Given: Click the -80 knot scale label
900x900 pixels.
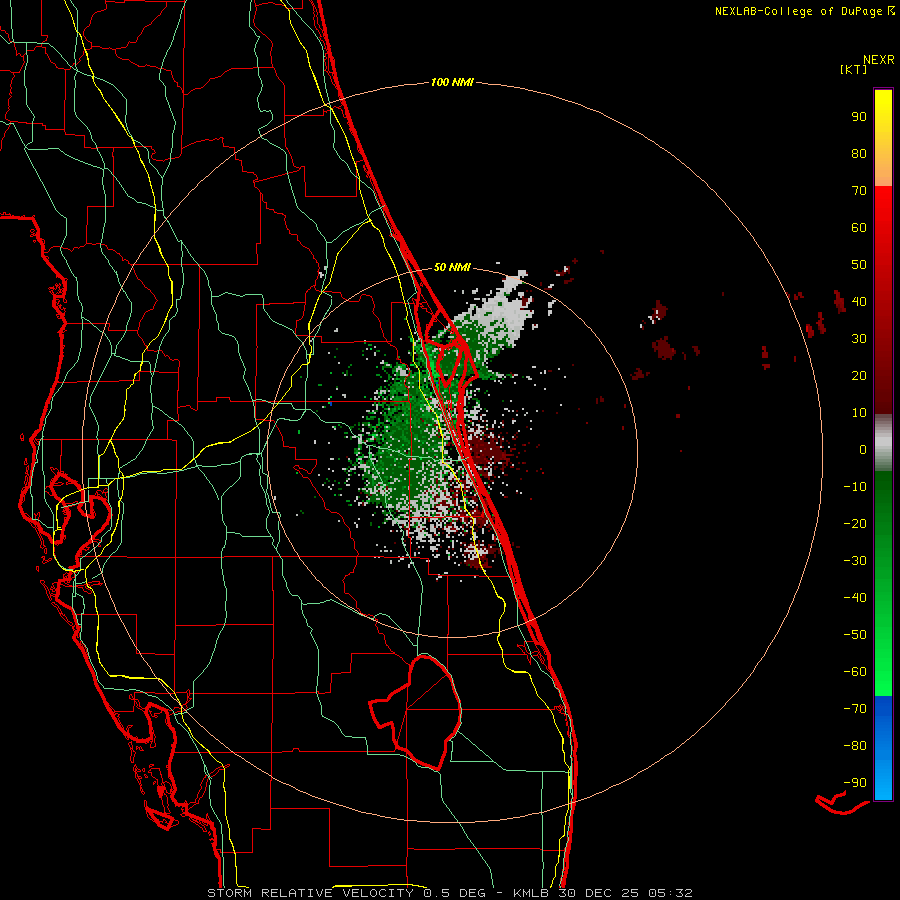Looking at the screenshot, I should click(855, 746).
